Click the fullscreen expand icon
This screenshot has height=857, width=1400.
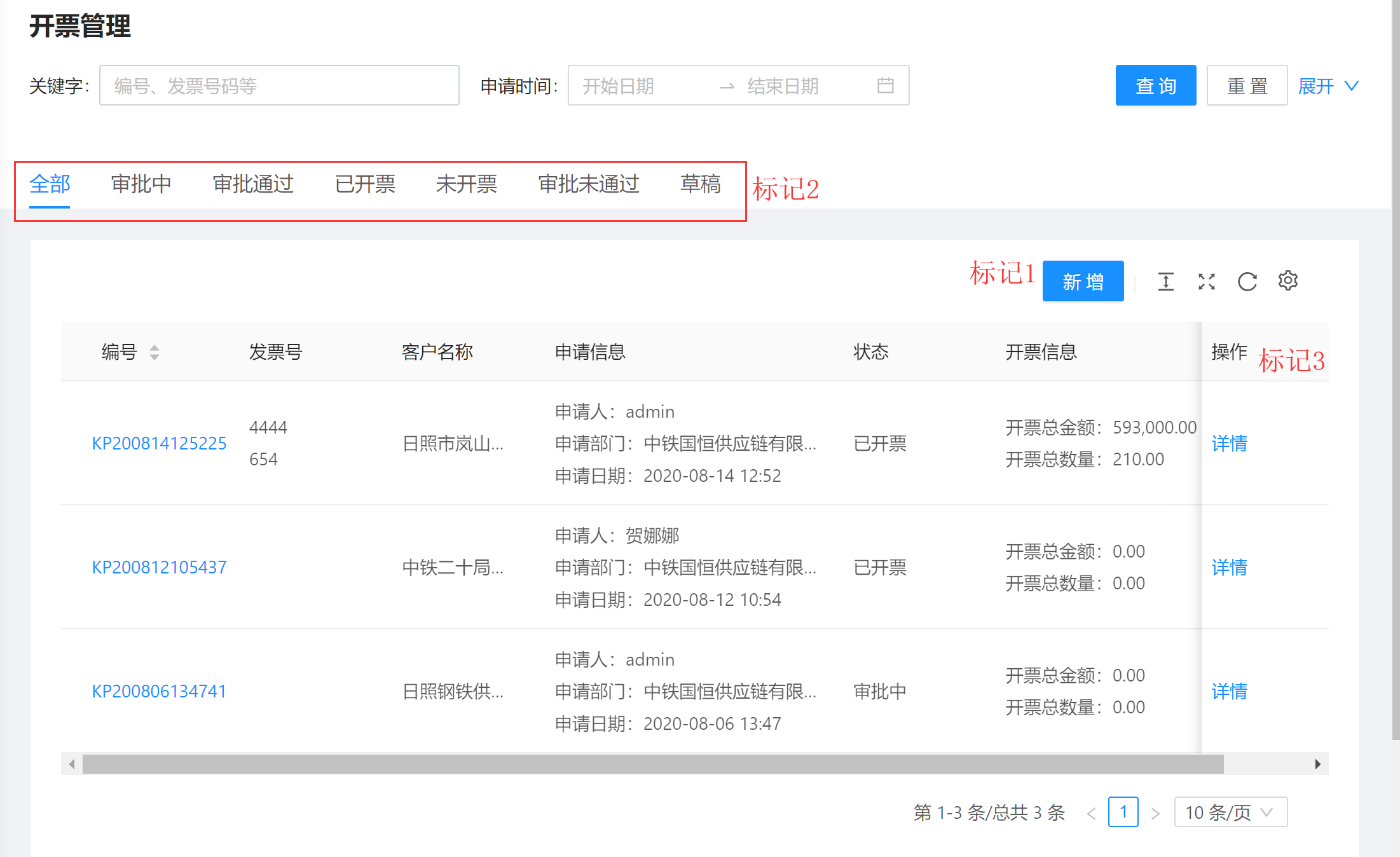(1206, 281)
